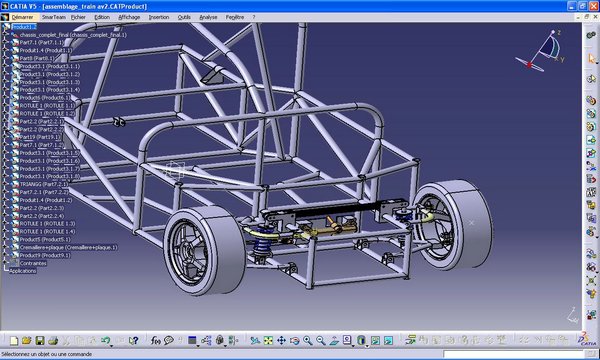The height and width of the screenshot is (360, 600).
Task: Open the Formula f(x) tool
Action: 155,340
